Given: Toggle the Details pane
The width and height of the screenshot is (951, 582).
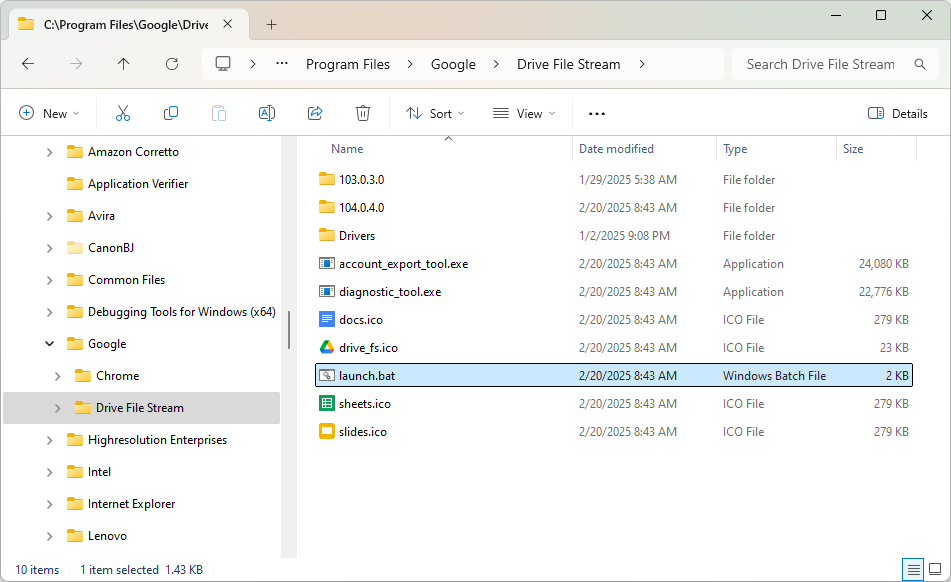Looking at the screenshot, I should coord(898,113).
